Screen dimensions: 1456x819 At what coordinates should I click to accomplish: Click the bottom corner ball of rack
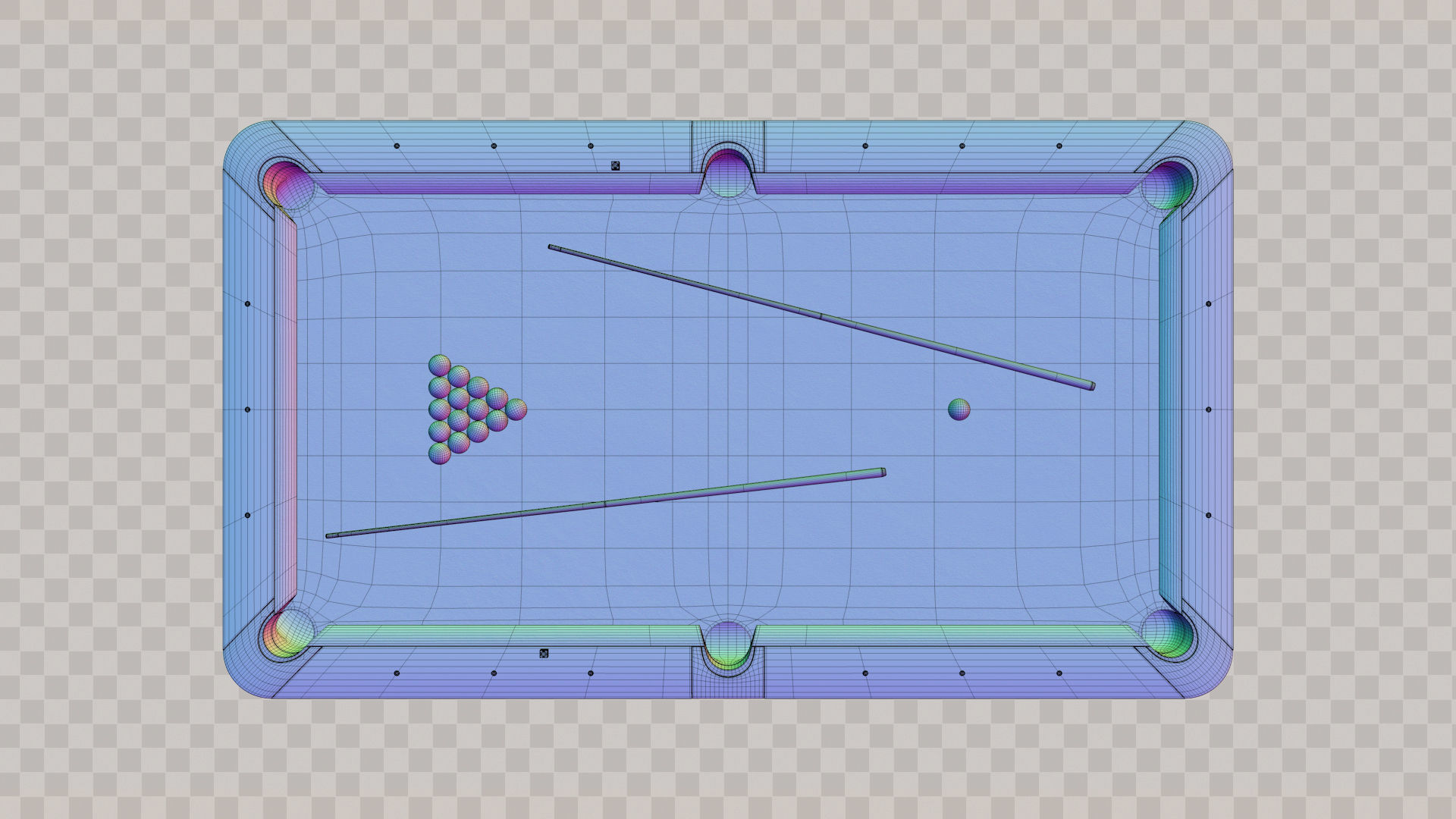[x=439, y=453]
